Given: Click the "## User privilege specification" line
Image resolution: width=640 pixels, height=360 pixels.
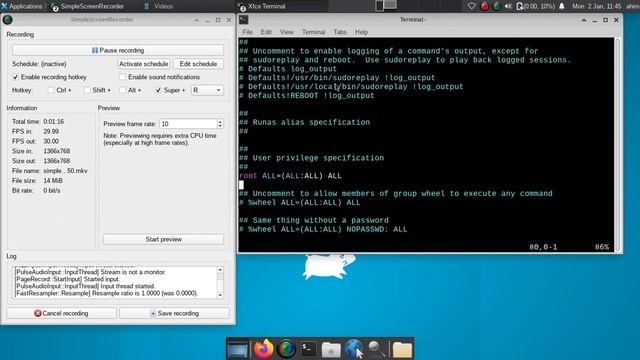Looking at the screenshot, I should pyautogui.click(x=311, y=158).
